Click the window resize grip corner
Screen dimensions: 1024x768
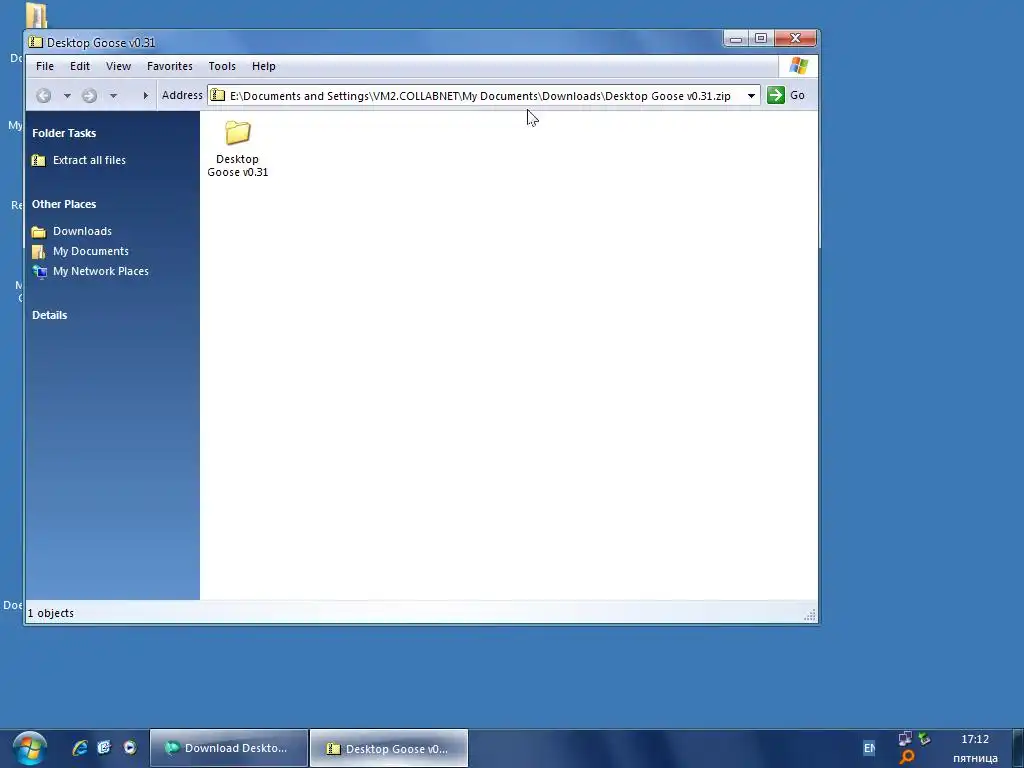[x=810, y=615]
